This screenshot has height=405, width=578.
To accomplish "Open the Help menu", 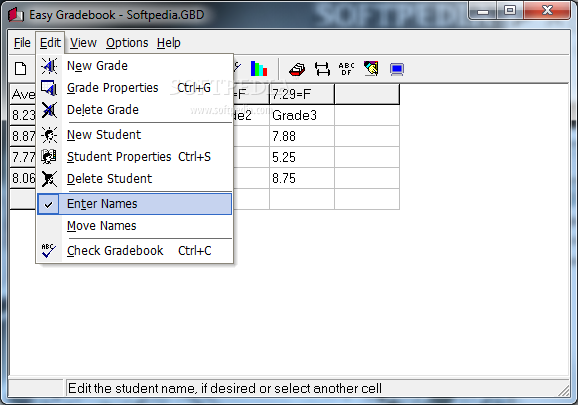I will point(169,43).
